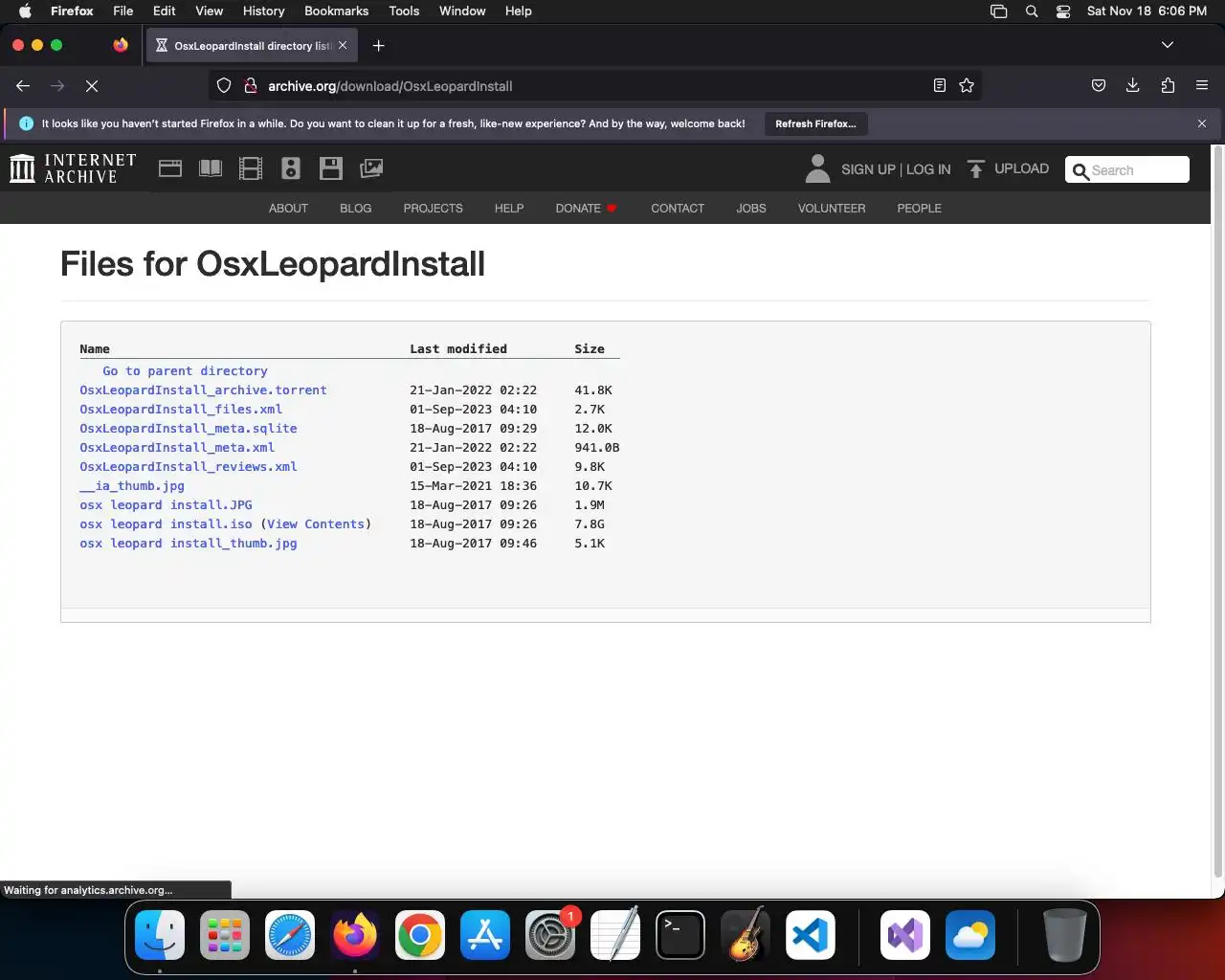Click the Upload arrow icon
The height and width of the screenshot is (980, 1225).
(x=975, y=169)
